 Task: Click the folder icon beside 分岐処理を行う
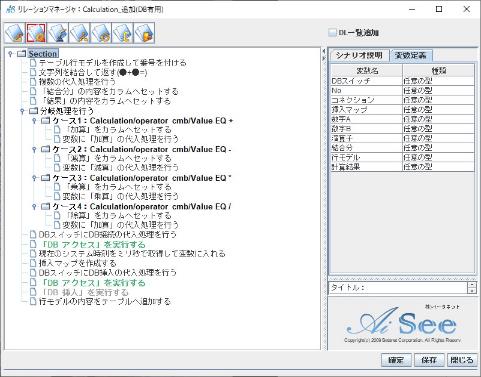point(33,111)
